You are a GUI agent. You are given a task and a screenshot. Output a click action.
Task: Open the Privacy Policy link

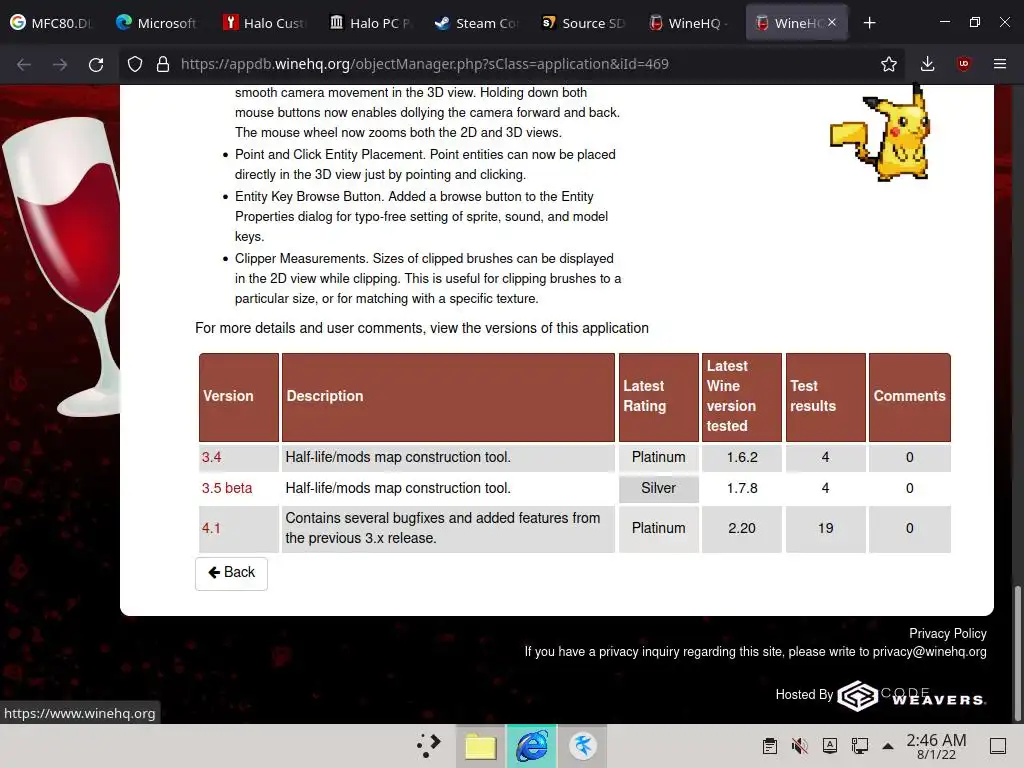coord(948,633)
